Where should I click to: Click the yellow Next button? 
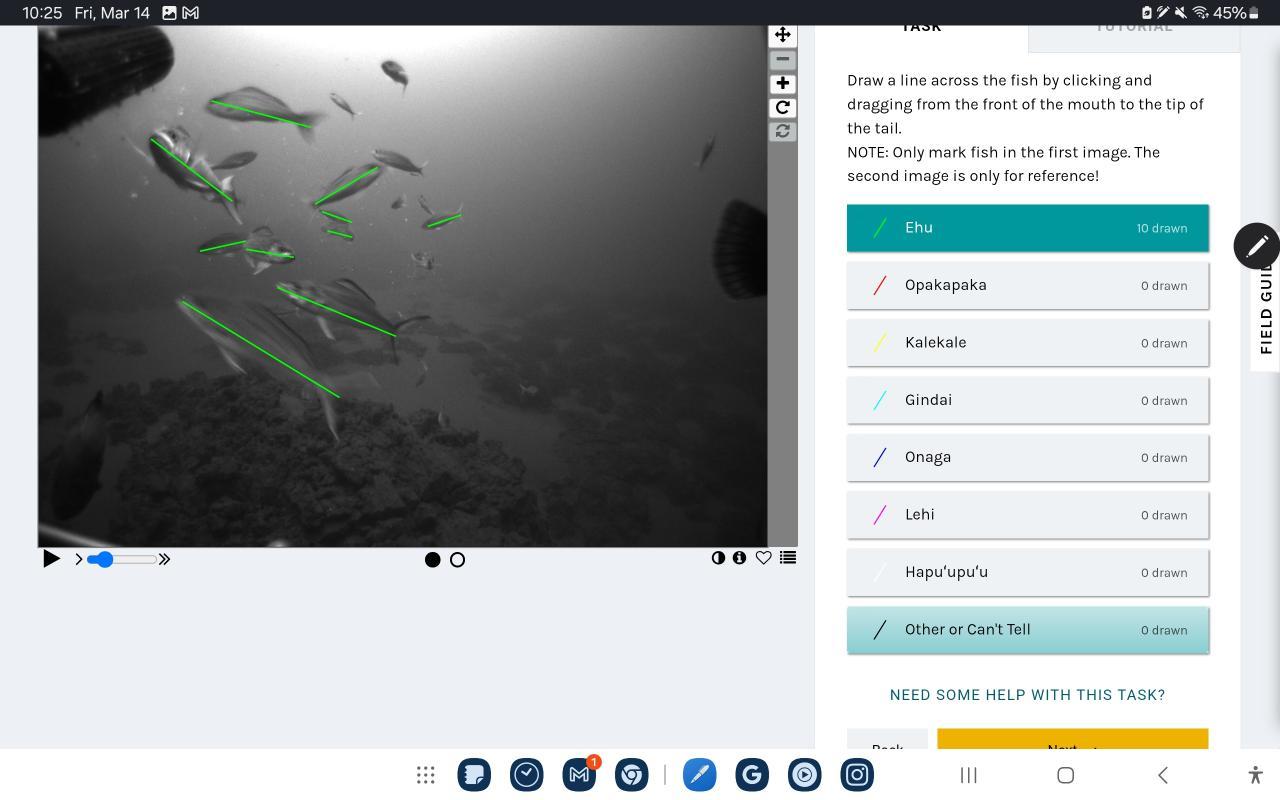[1073, 739]
